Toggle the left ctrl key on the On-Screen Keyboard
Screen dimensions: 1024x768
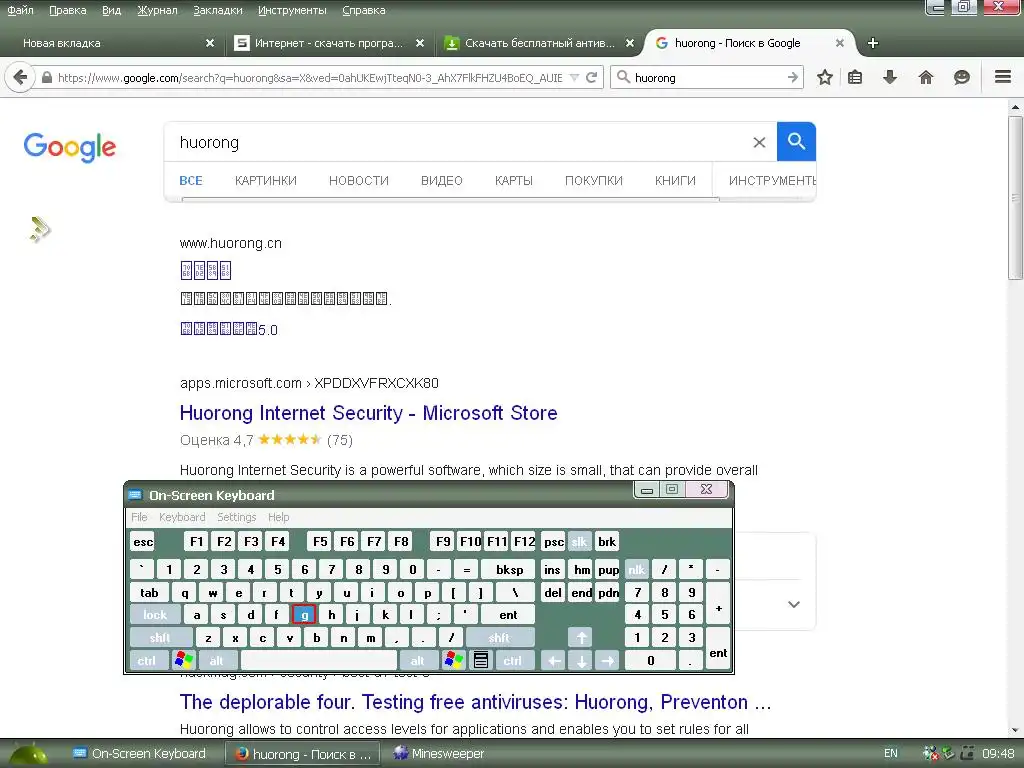(x=147, y=660)
